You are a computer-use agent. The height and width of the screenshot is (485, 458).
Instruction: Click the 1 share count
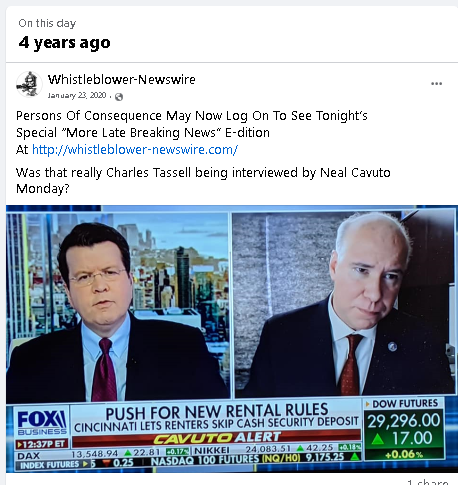click(428, 482)
